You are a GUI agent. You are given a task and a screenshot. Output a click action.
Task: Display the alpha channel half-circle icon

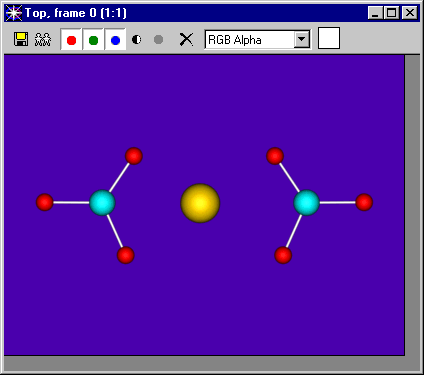(x=136, y=40)
